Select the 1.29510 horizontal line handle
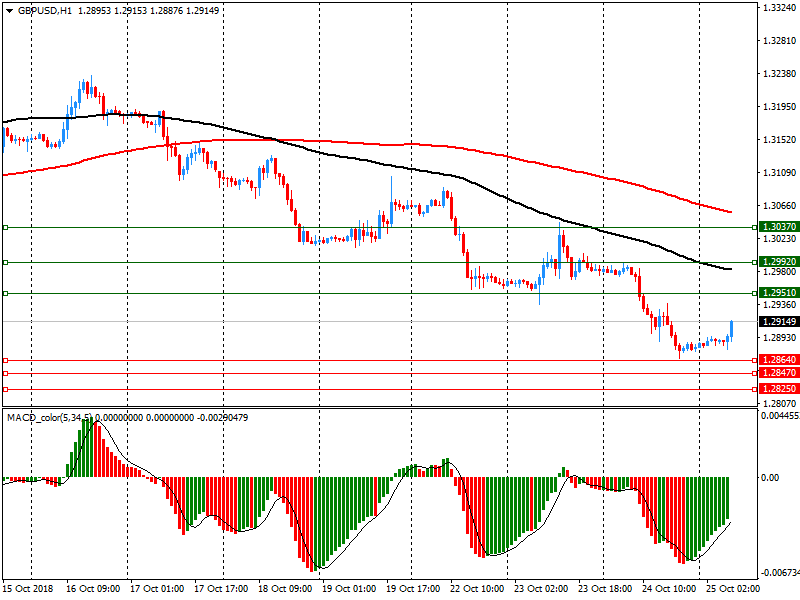800x600 pixels. click(5, 293)
